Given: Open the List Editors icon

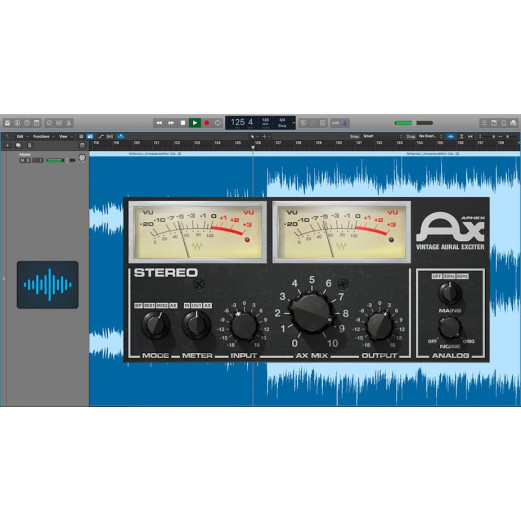Looking at the screenshot, I should [x=484, y=123].
